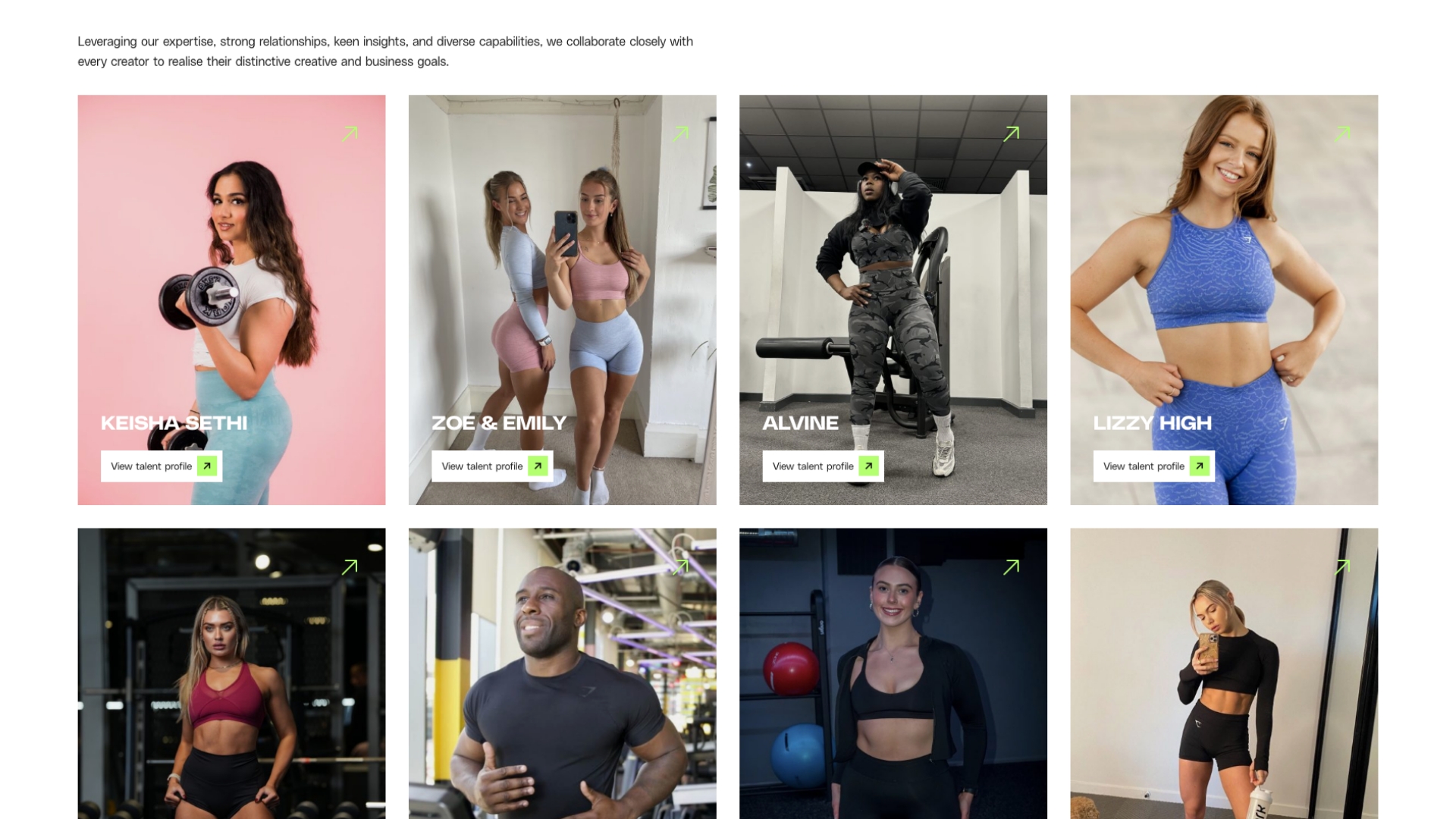Select the ALVINE name heading
The image size is (1456, 819).
point(800,423)
